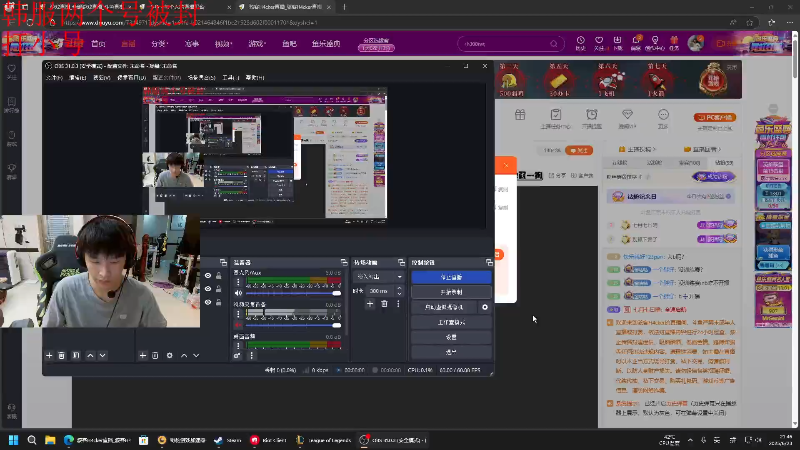Screen dimensions: 800x450
Task: Open followed channels heart in header
Action: pos(599,43)
